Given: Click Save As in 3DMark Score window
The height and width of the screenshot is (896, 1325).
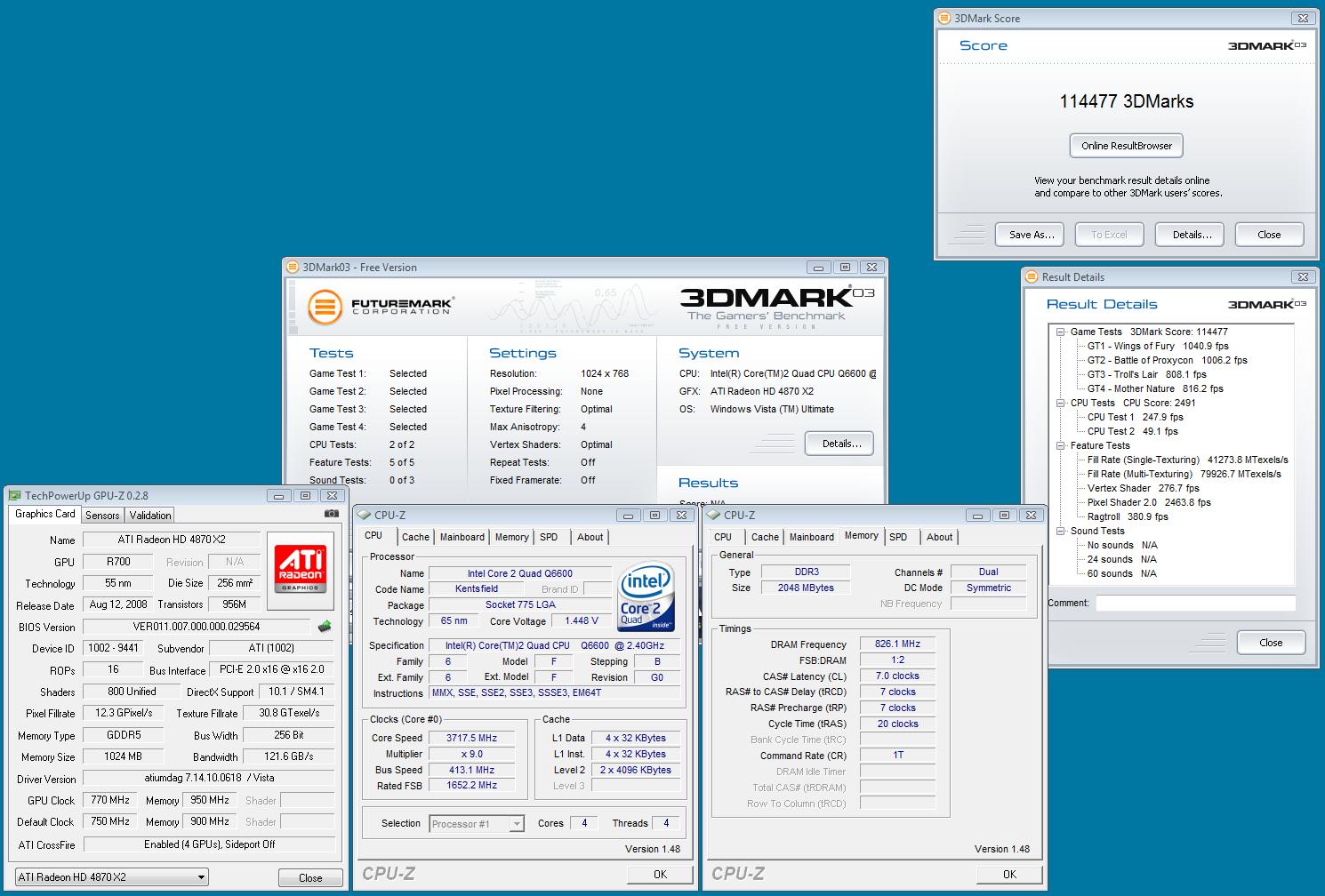Looking at the screenshot, I should pos(1032,235).
